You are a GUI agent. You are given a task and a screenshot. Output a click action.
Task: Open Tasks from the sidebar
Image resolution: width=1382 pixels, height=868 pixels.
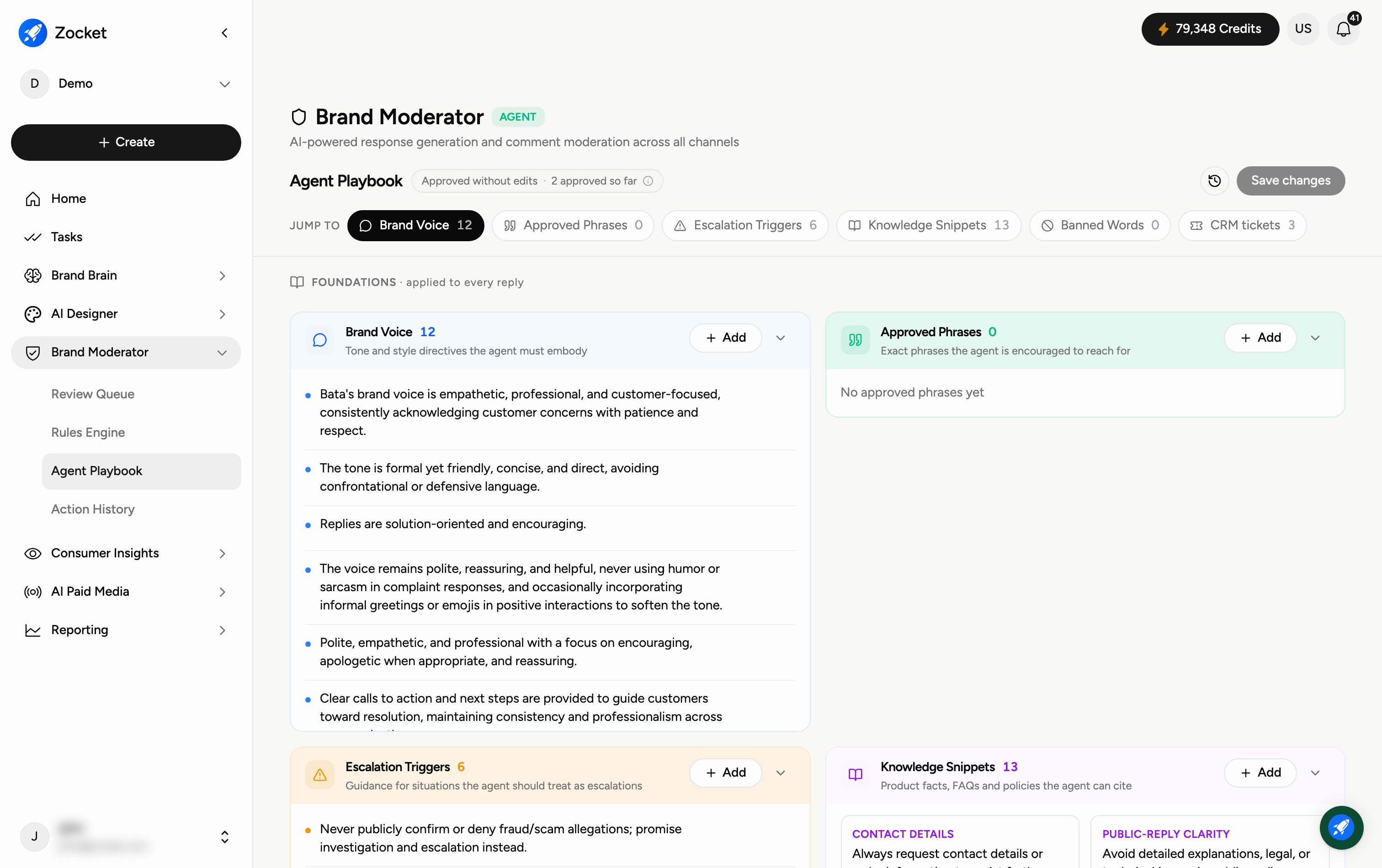[x=126, y=237]
